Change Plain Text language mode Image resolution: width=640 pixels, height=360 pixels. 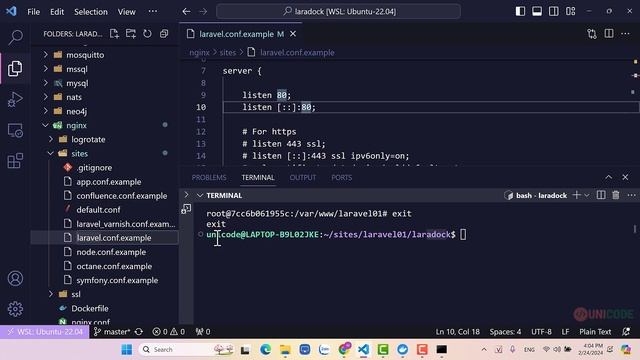tap(595, 332)
